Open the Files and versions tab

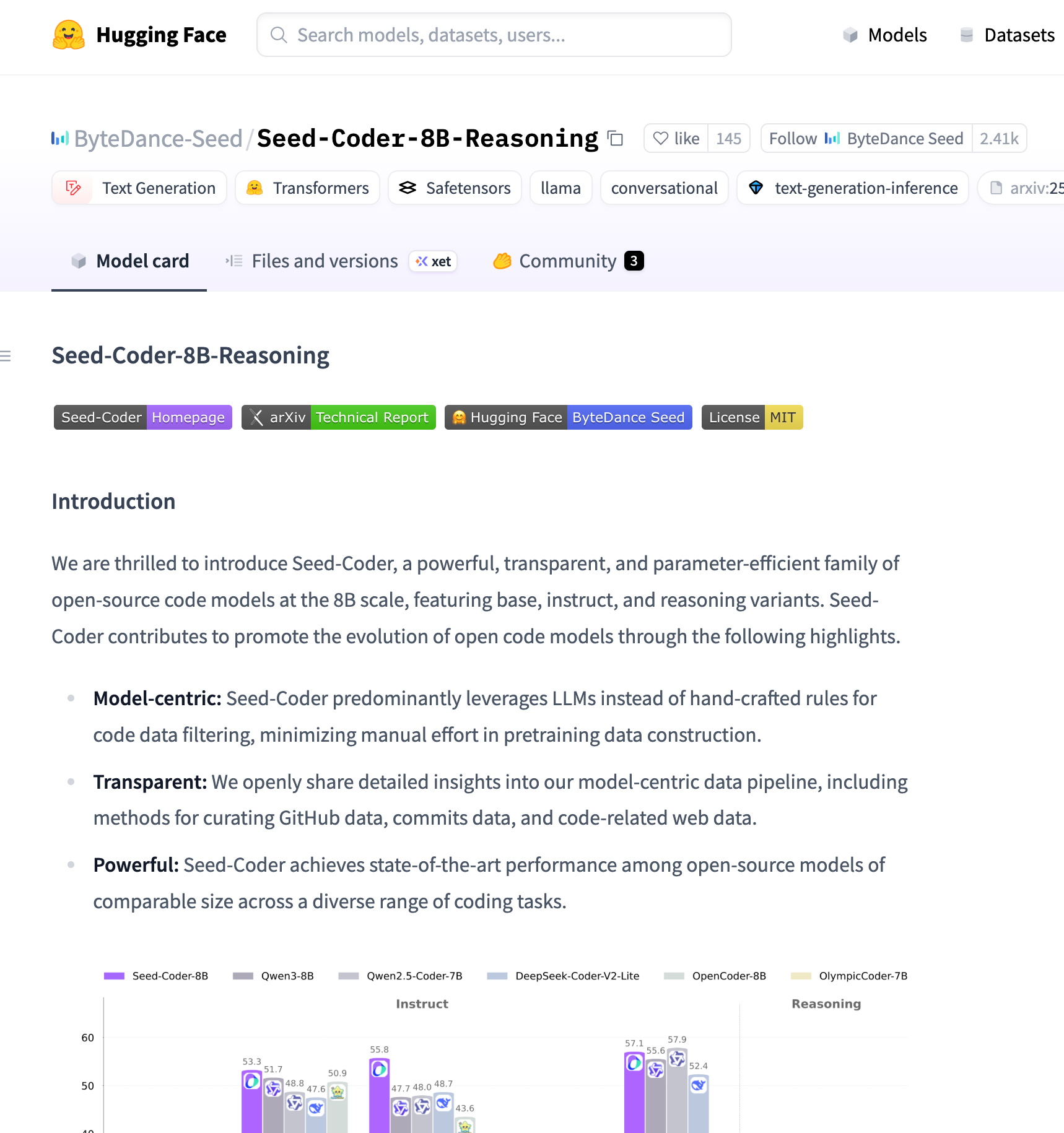[x=324, y=261]
